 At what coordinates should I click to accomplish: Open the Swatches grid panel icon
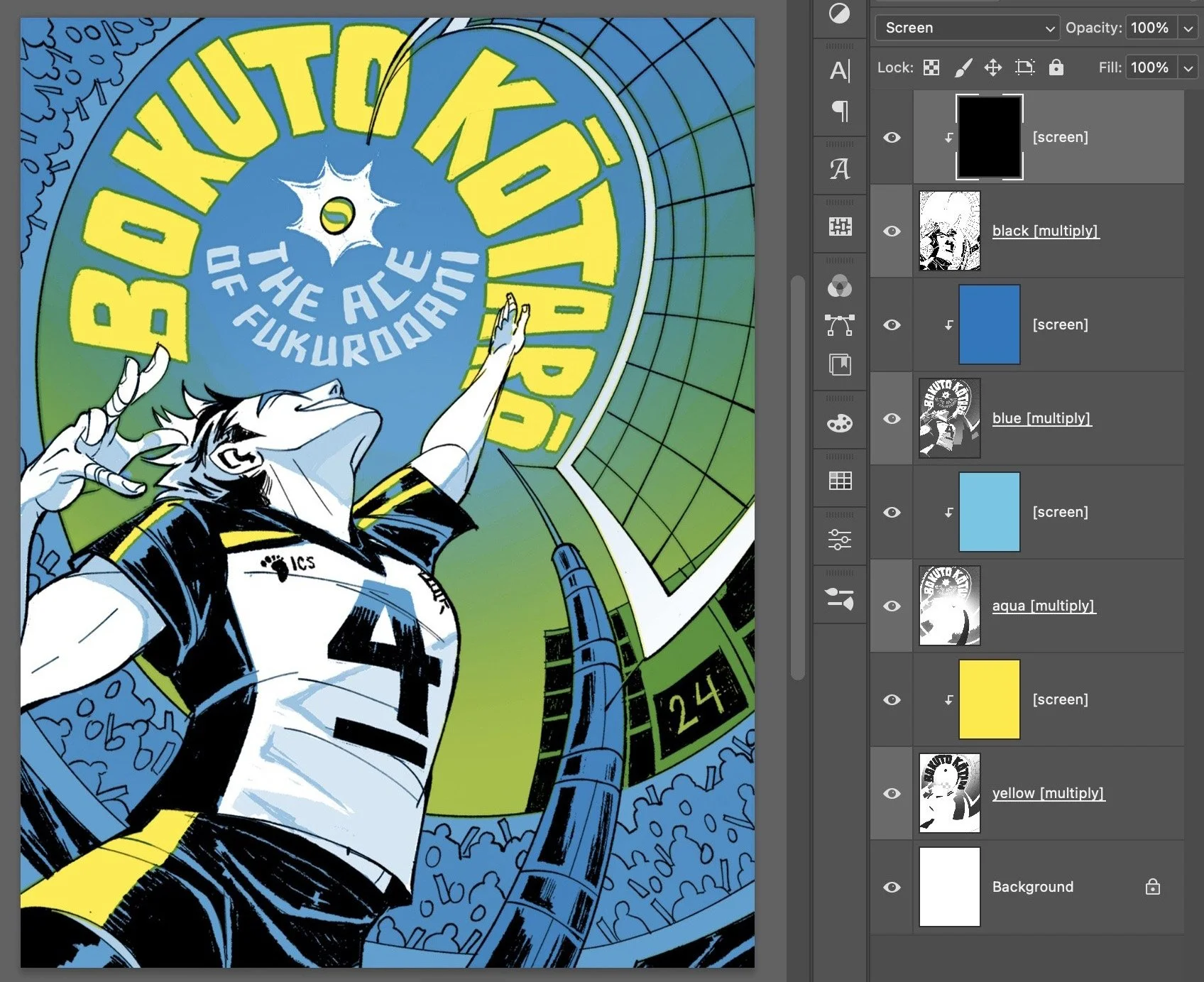tap(840, 481)
